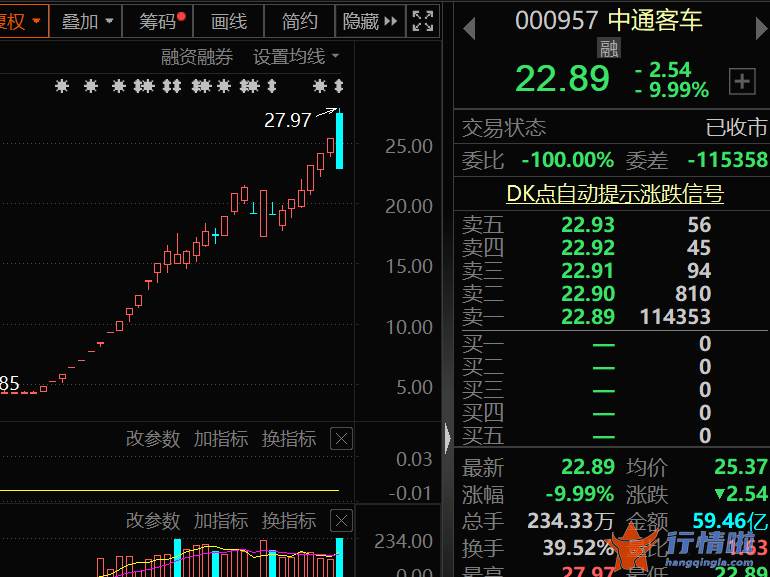Click the 融 margin badge
The image size is (770, 577).
click(609, 49)
